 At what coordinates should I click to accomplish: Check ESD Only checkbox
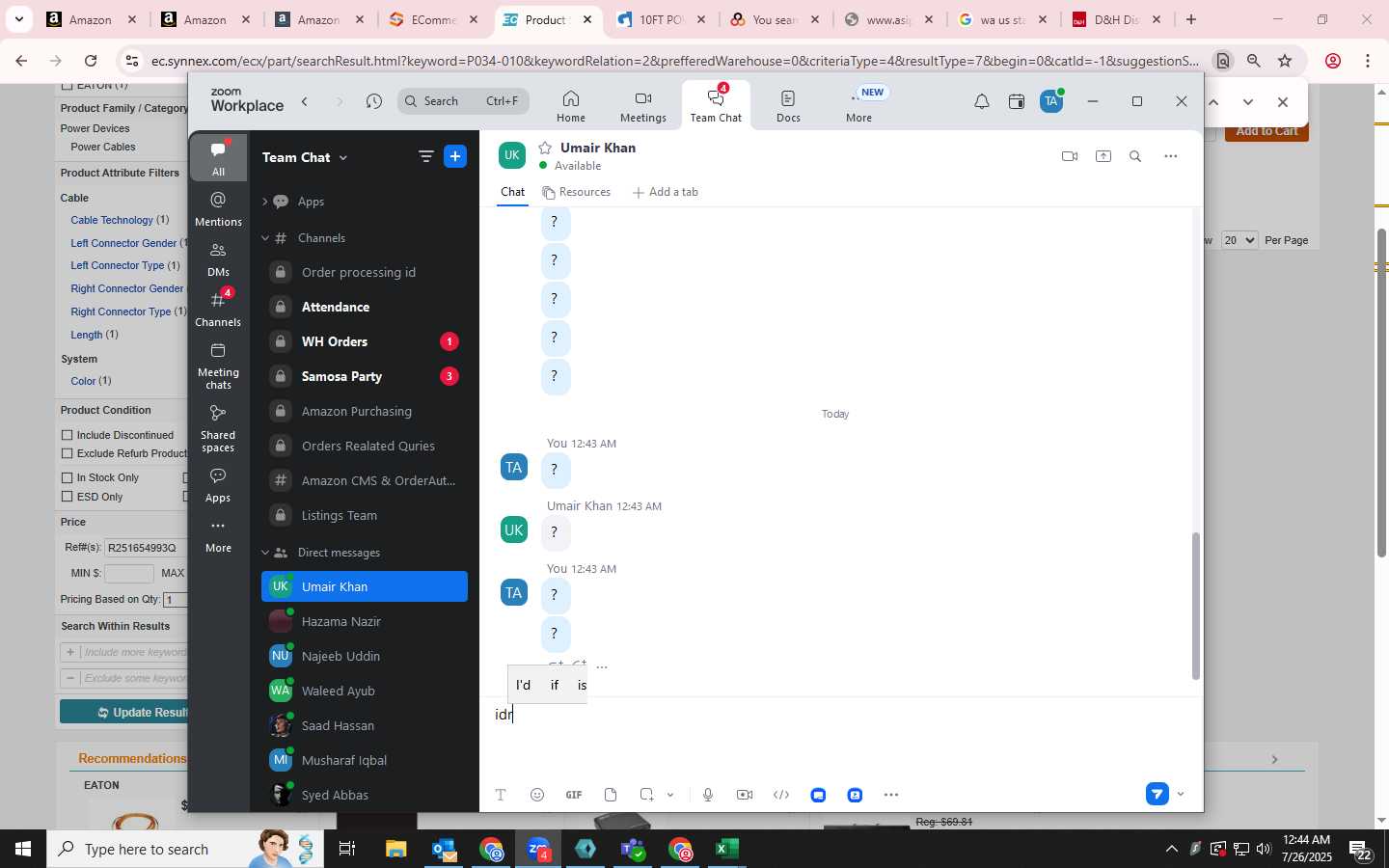68,497
